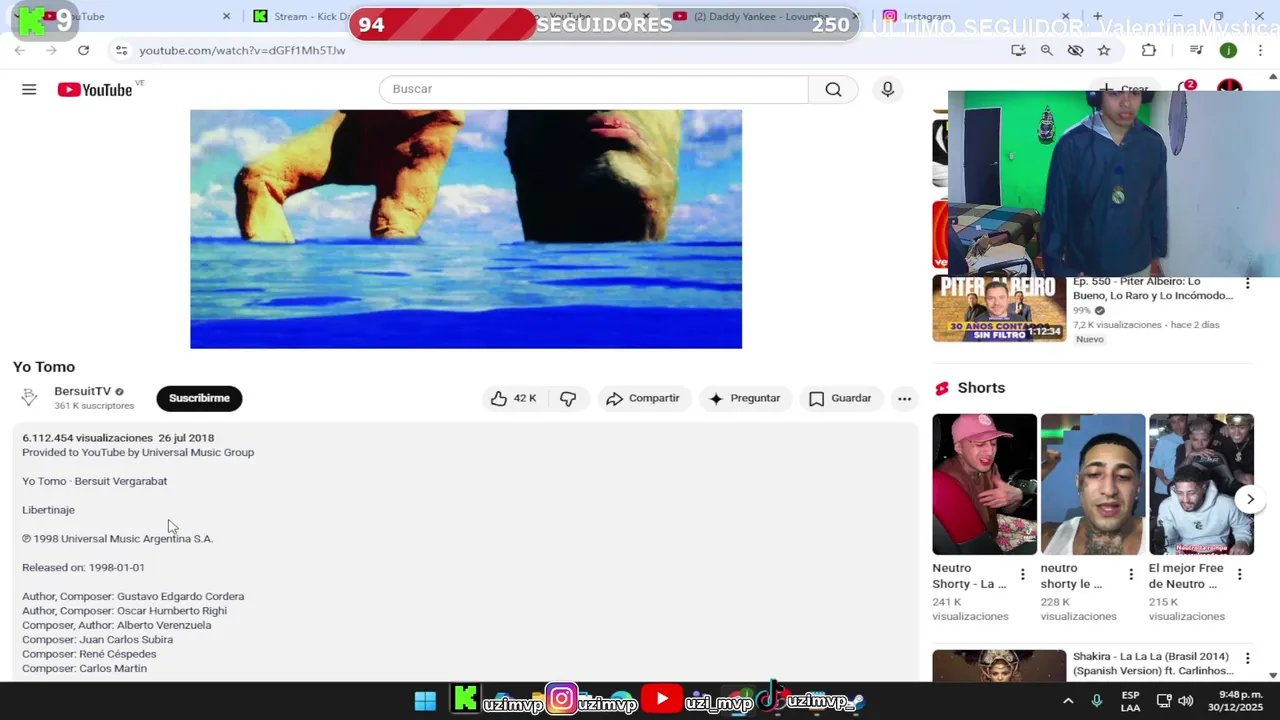The image size is (1280, 720).
Task: Open Shakira La La La video title
Action: pos(1152,664)
